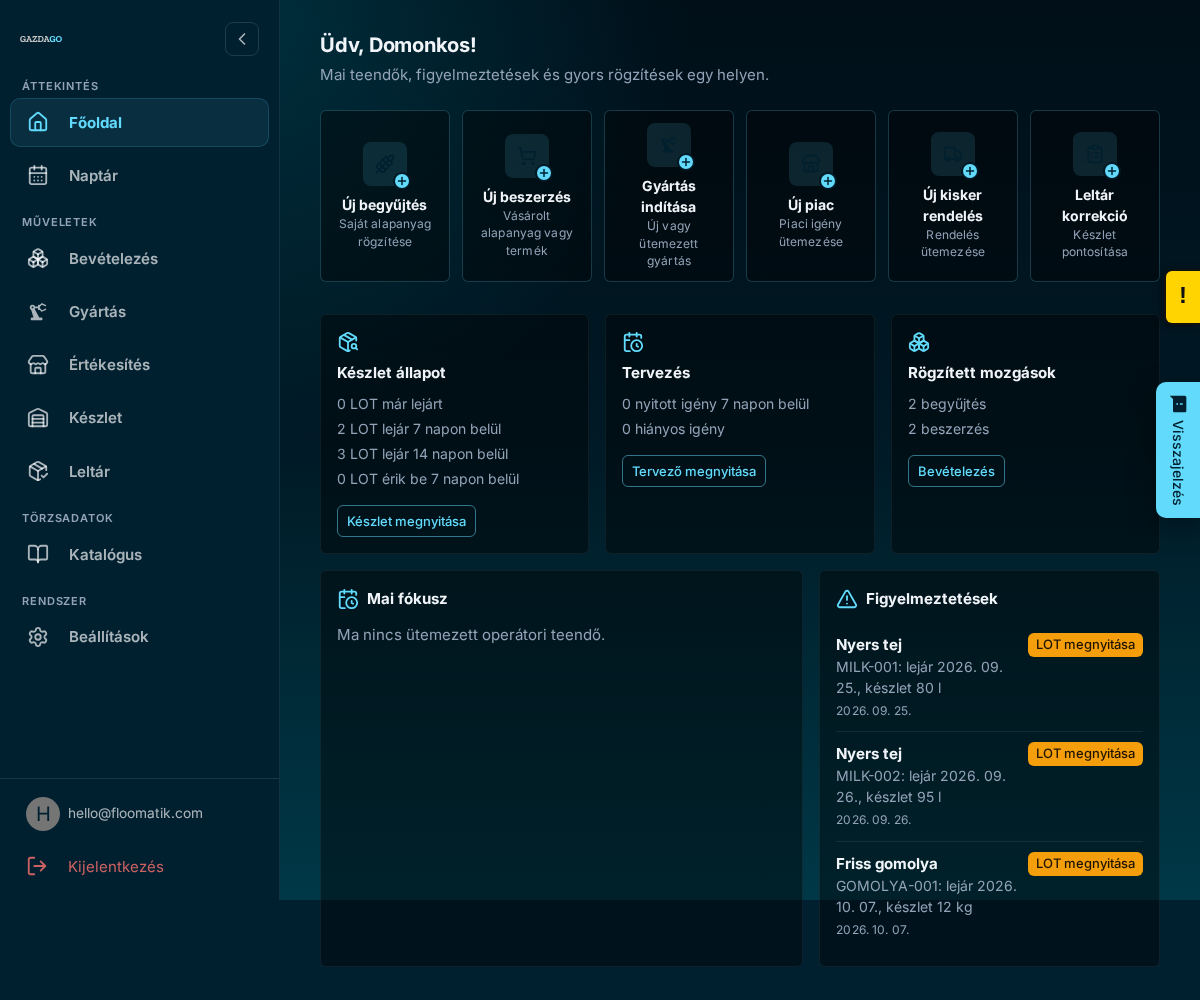Open the planner via Tervező megnyitása
Viewport: 1200px width, 1000px height.
tap(694, 471)
